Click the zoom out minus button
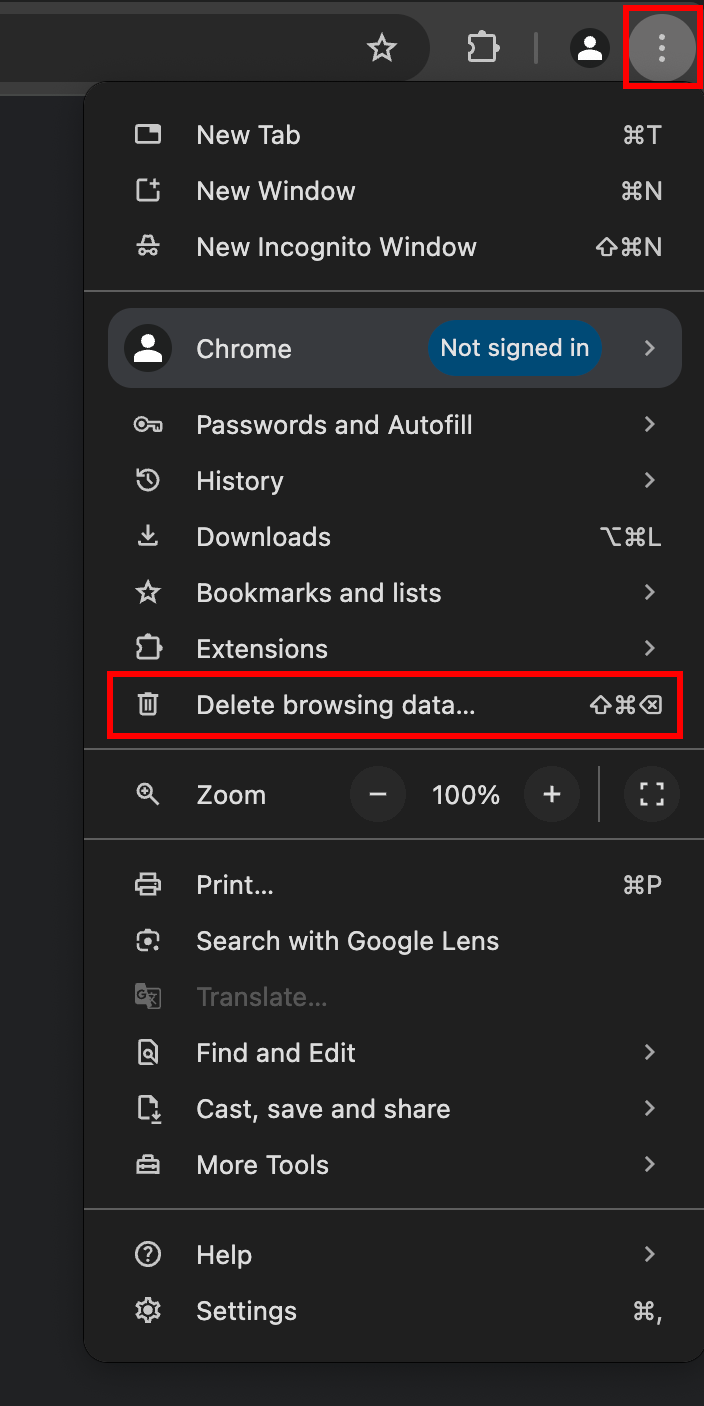This screenshot has height=1406, width=704. (378, 795)
